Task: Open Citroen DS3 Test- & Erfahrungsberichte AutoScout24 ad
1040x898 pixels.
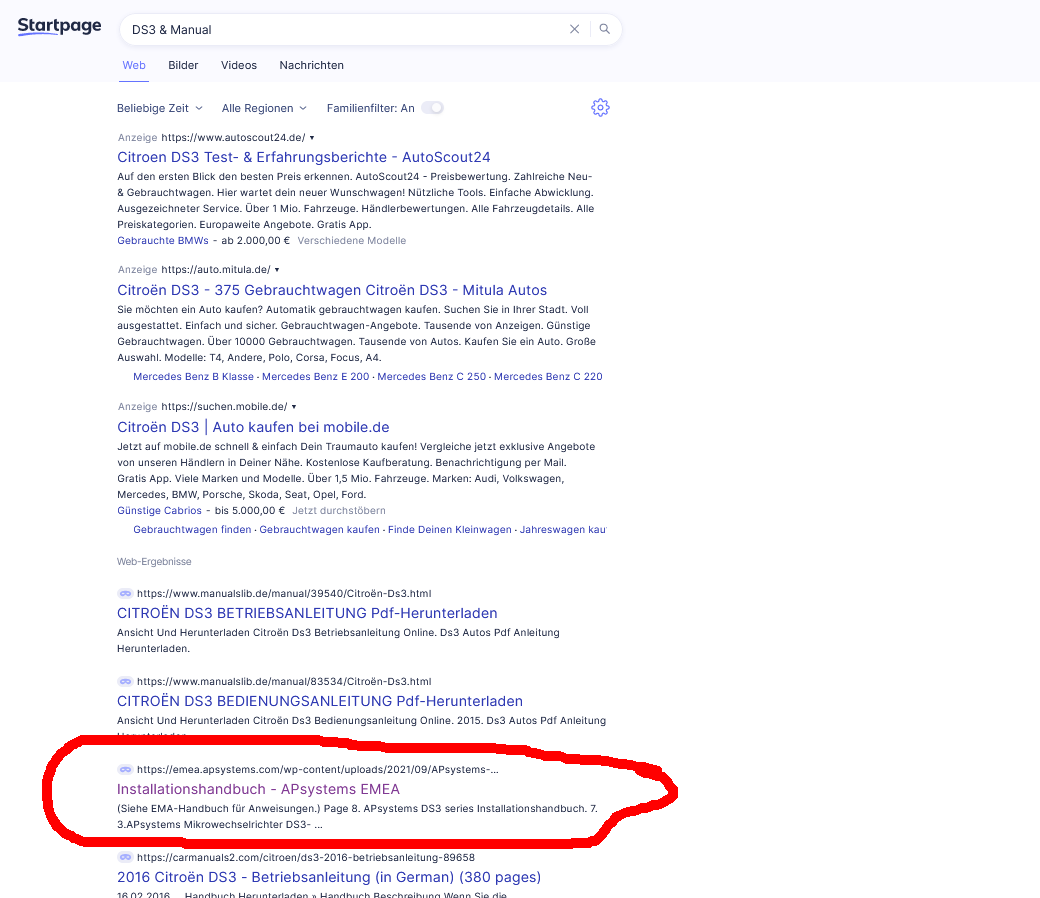Action: [304, 157]
